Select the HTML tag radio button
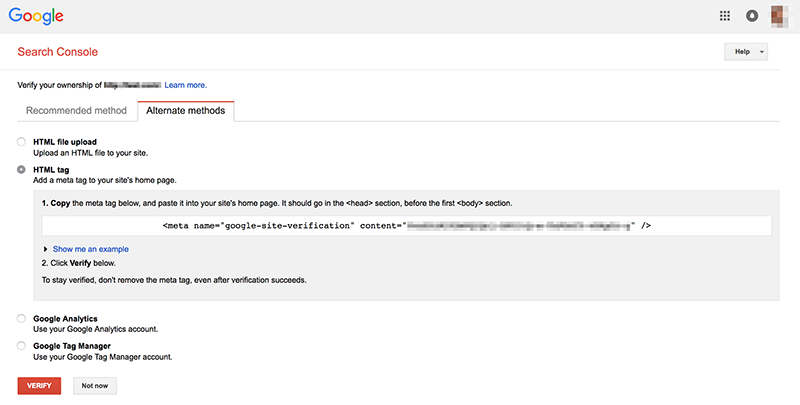Image resolution: width=800 pixels, height=405 pixels. 21,169
